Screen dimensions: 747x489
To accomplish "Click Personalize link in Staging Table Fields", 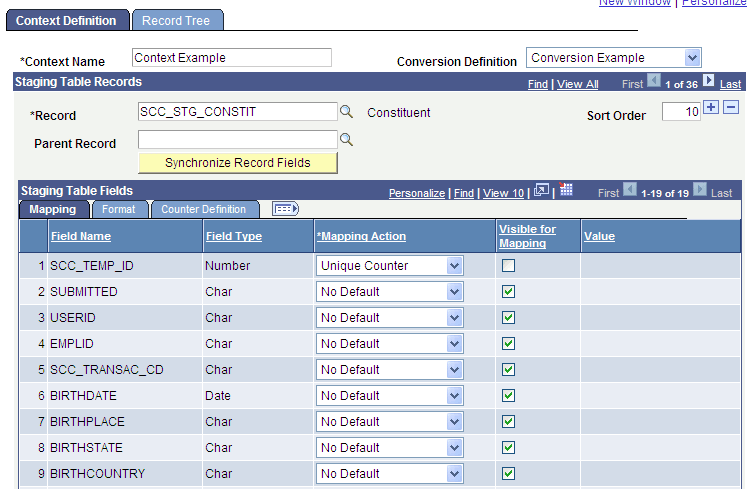I will pyautogui.click(x=417, y=193).
